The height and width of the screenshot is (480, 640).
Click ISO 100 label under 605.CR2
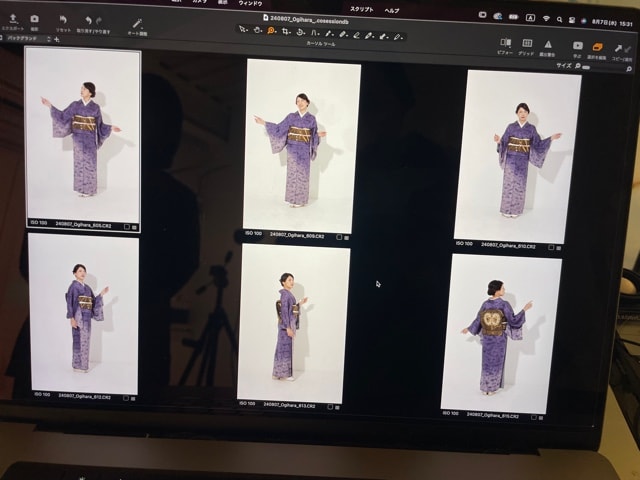pos(39,223)
